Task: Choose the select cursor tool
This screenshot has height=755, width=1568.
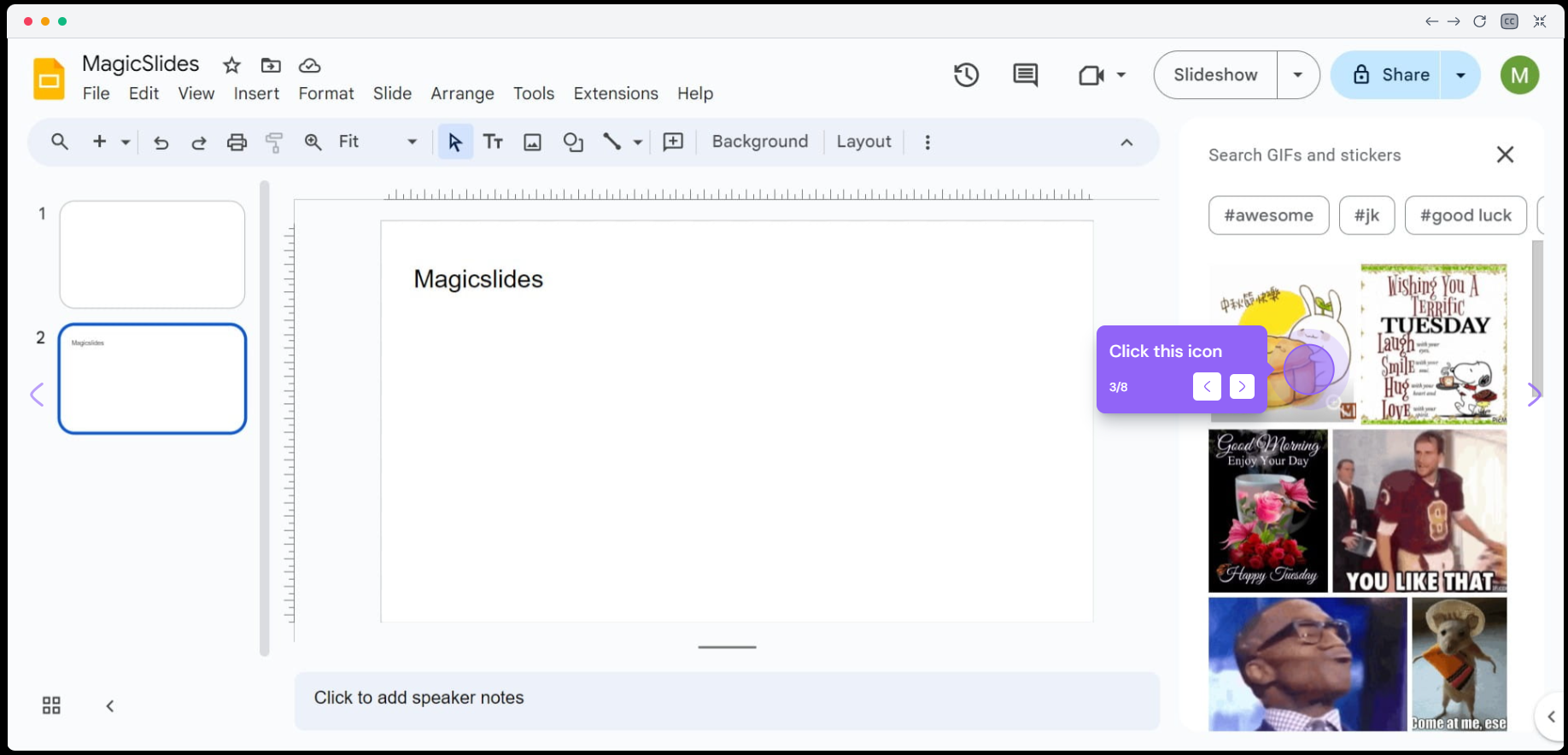Action: pyautogui.click(x=455, y=142)
